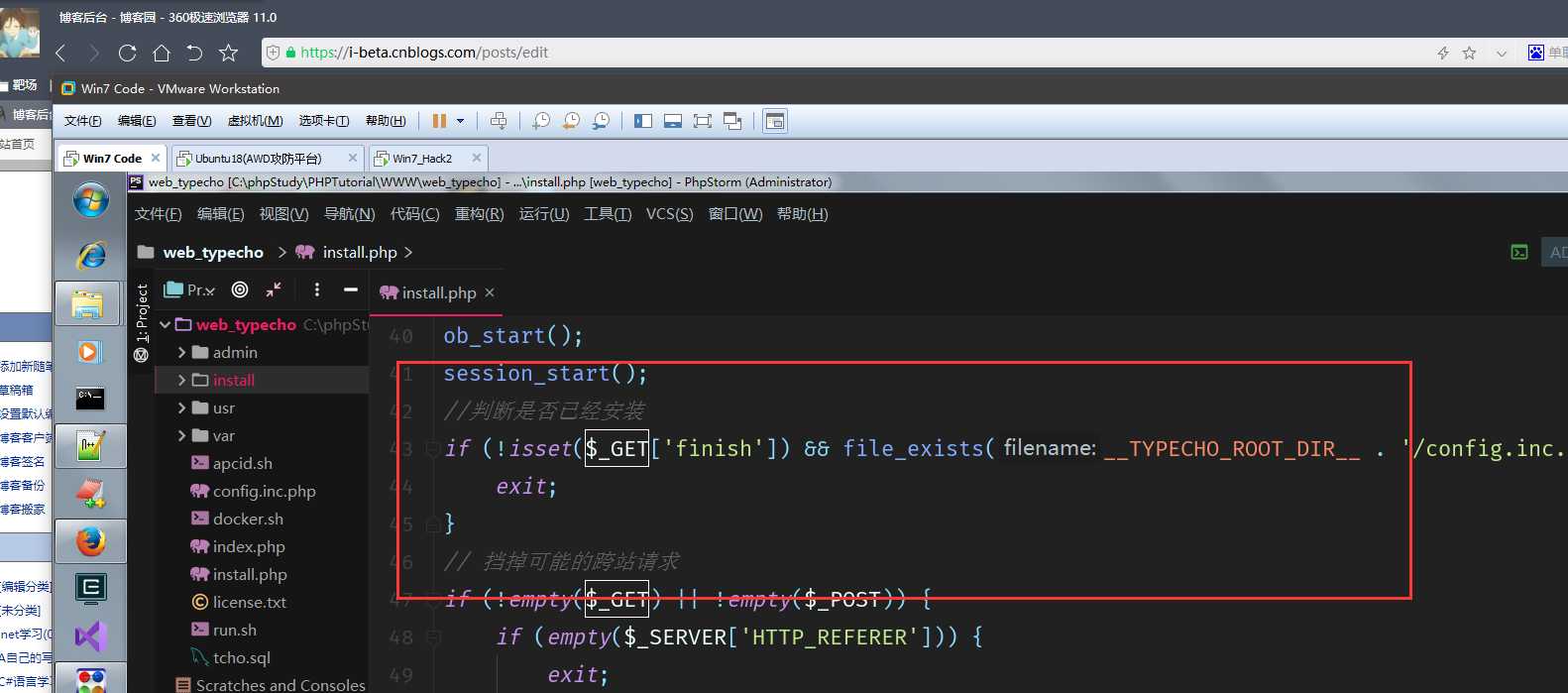Open VMware 帮助(H) menu
The image size is (1568, 693).
386,121
